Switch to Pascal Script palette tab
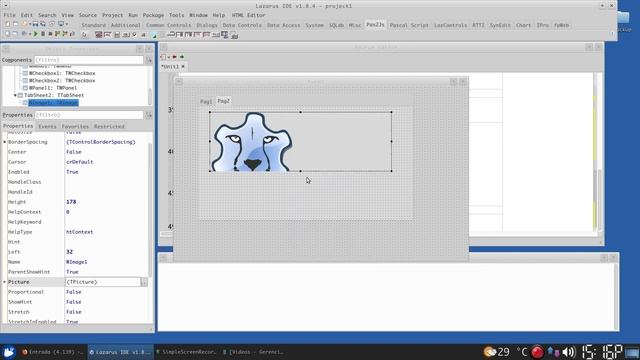This screenshot has height=360, width=640. pos(409,25)
